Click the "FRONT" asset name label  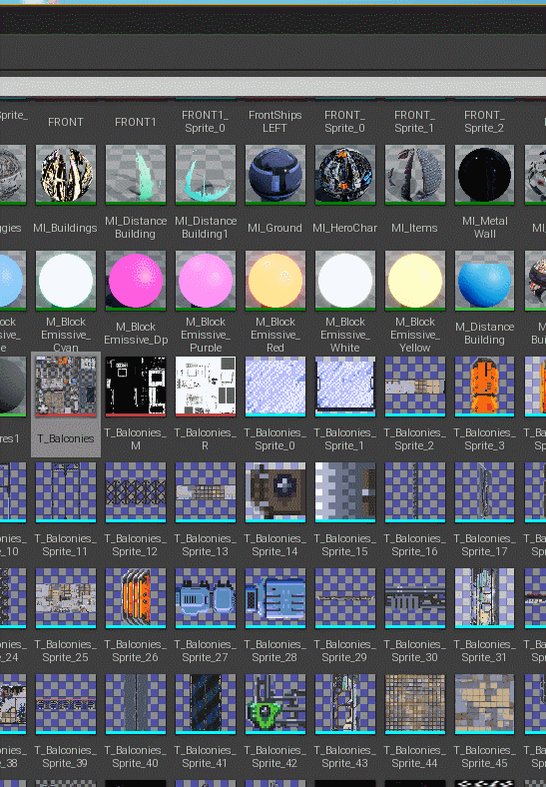point(66,122)
